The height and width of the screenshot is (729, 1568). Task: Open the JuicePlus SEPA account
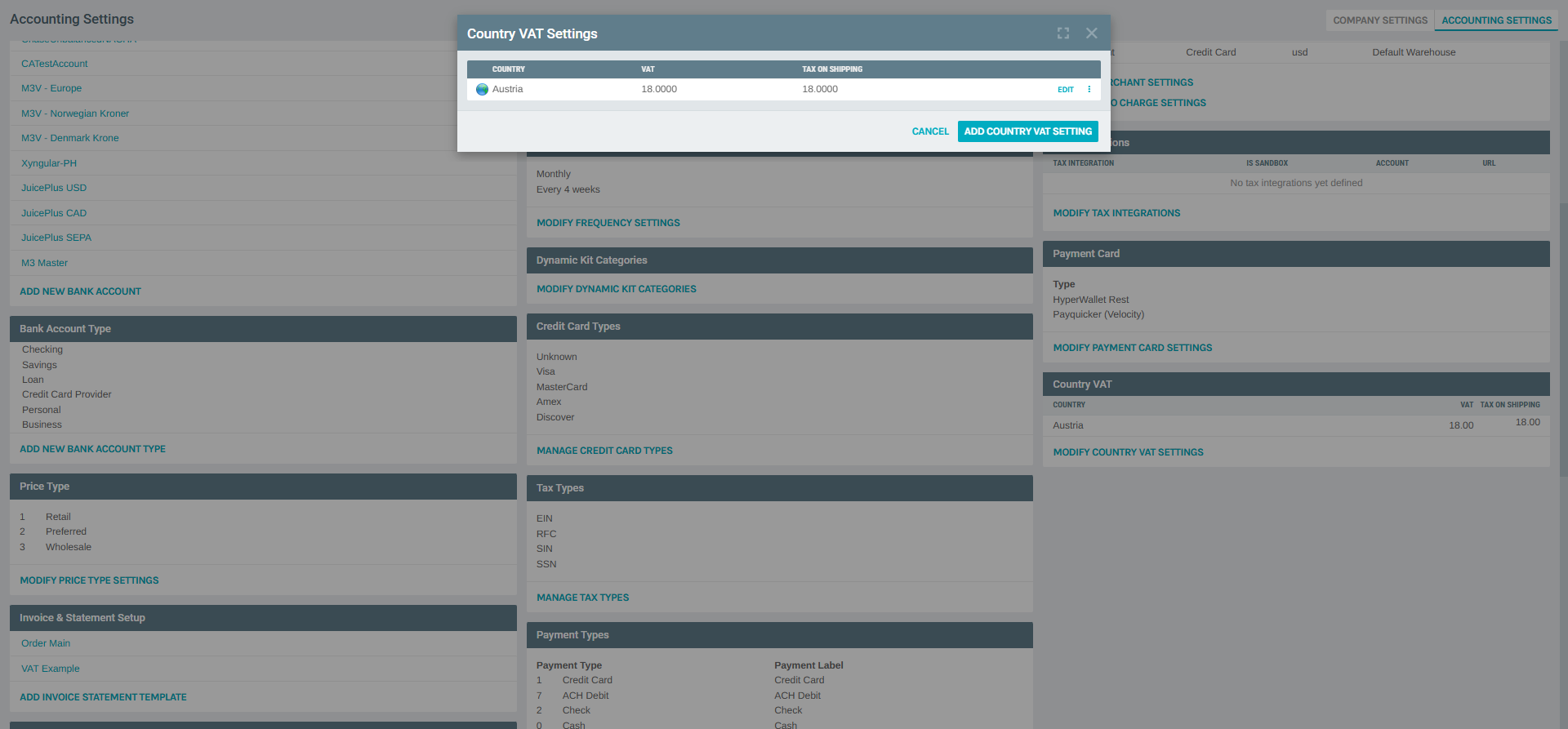point(56,238)
